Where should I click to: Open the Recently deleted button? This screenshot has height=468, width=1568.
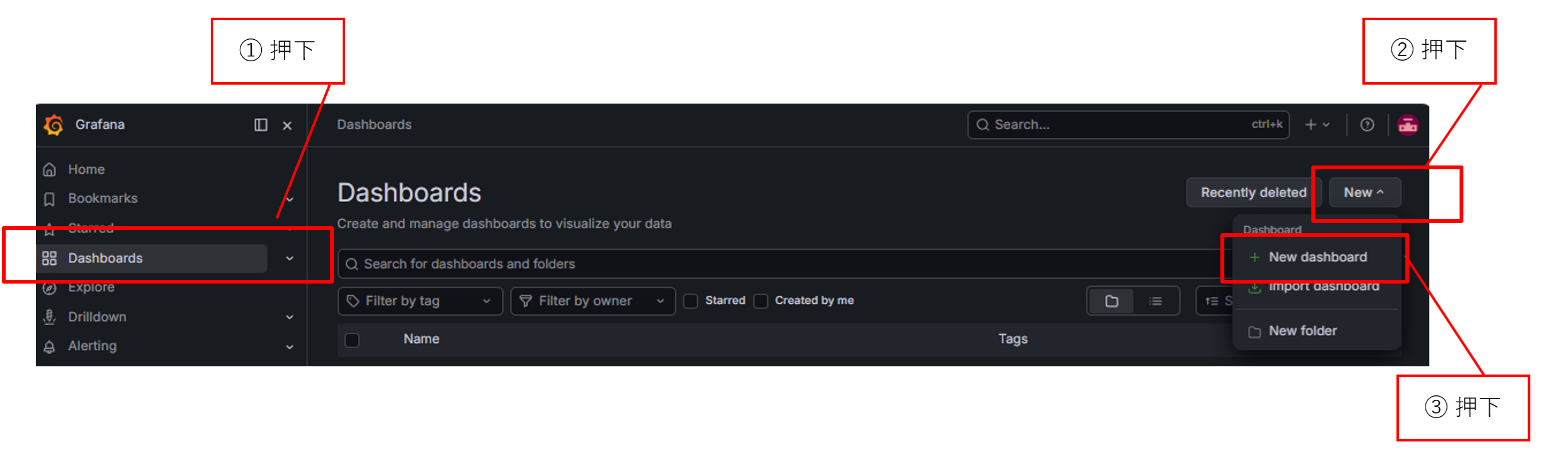click(1253, 193)
